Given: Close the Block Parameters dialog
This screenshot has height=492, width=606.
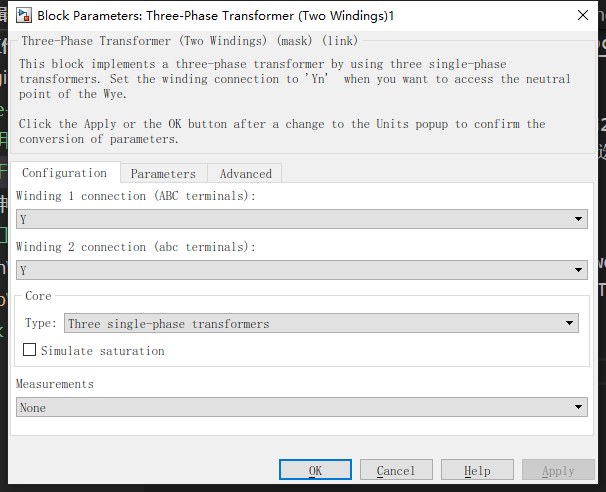Looking at the screenshot, I should click(583, 15).
